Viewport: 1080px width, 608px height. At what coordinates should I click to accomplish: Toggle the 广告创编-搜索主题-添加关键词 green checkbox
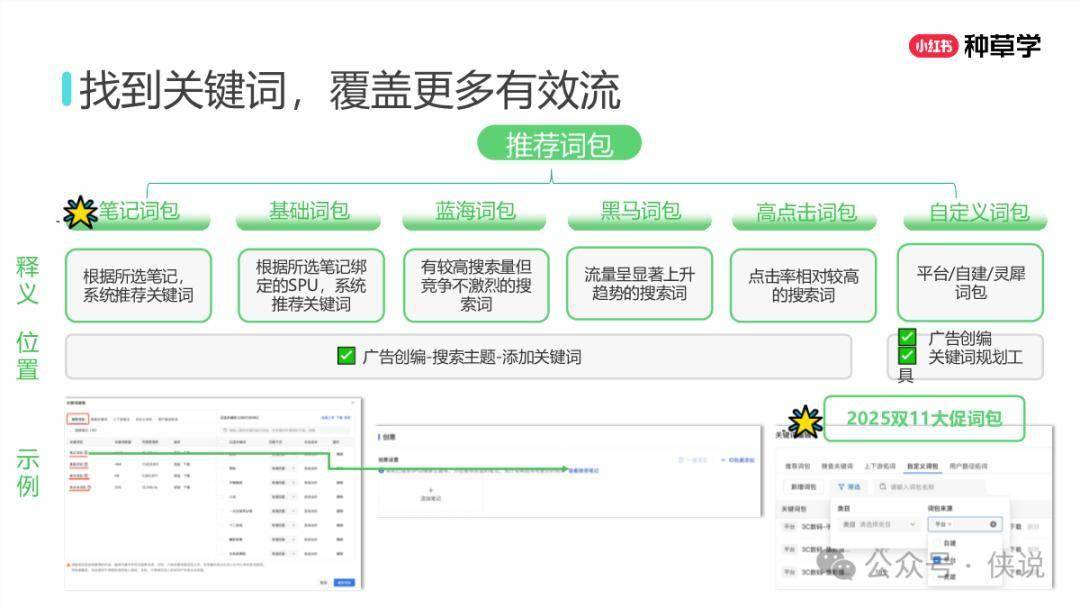[x=346, y=356]
